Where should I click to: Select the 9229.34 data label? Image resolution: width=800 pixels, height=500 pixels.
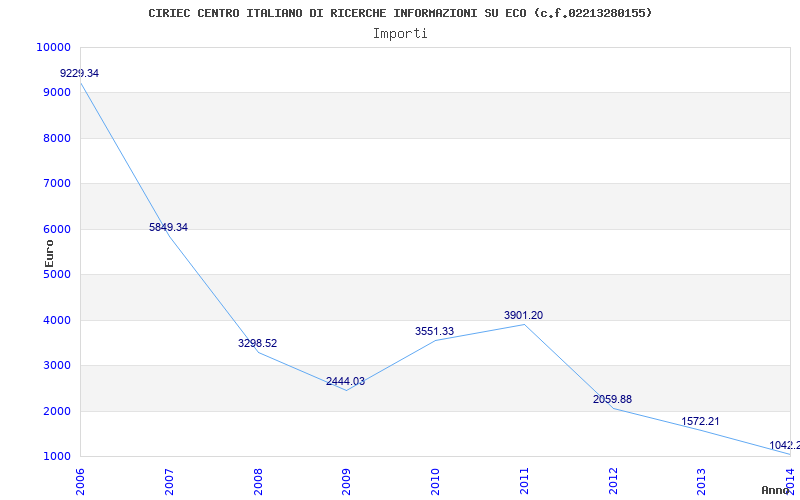tap(80, 73)
